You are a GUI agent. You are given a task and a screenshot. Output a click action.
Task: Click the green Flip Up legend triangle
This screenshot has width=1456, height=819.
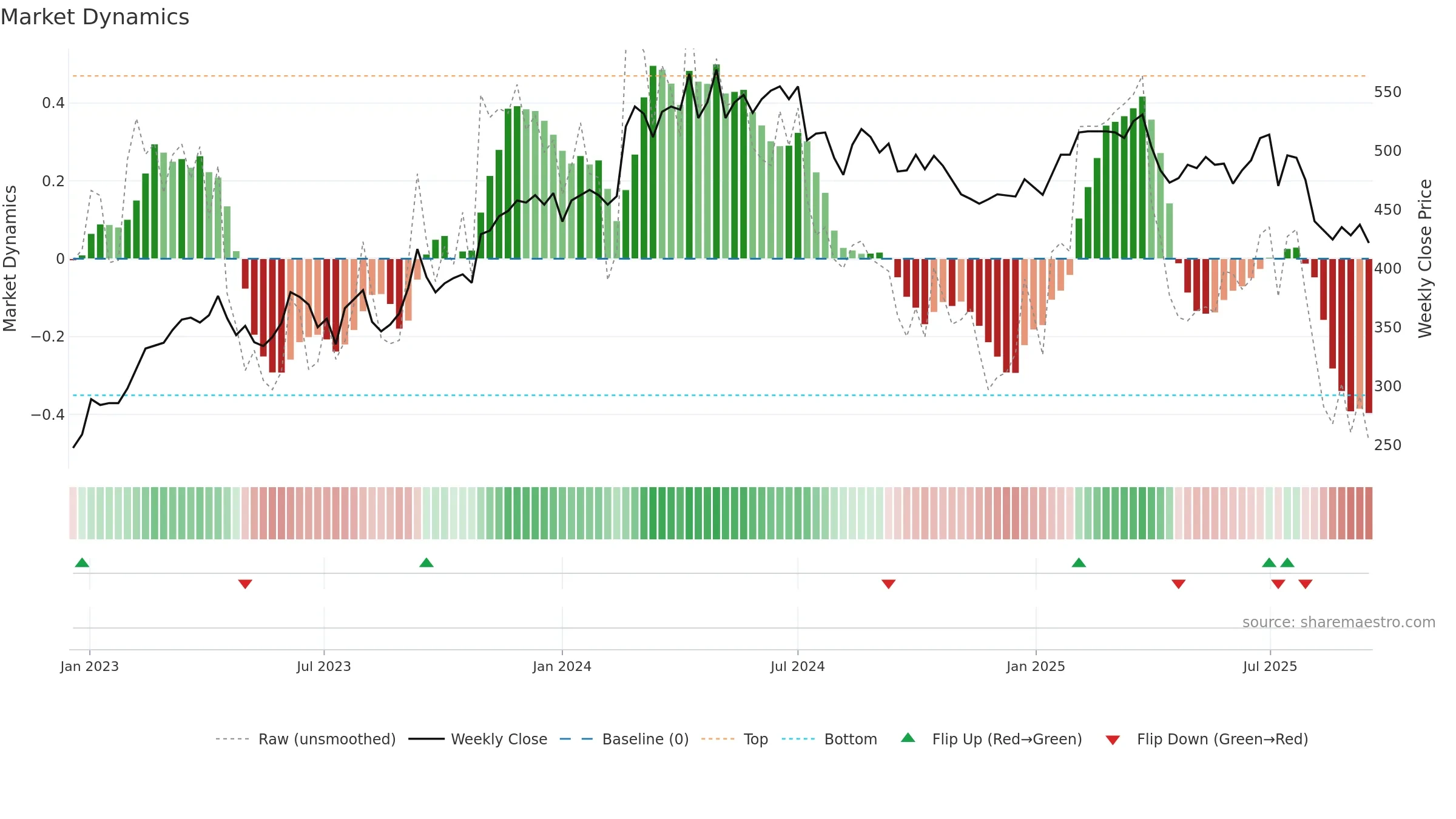pos(908,738)
